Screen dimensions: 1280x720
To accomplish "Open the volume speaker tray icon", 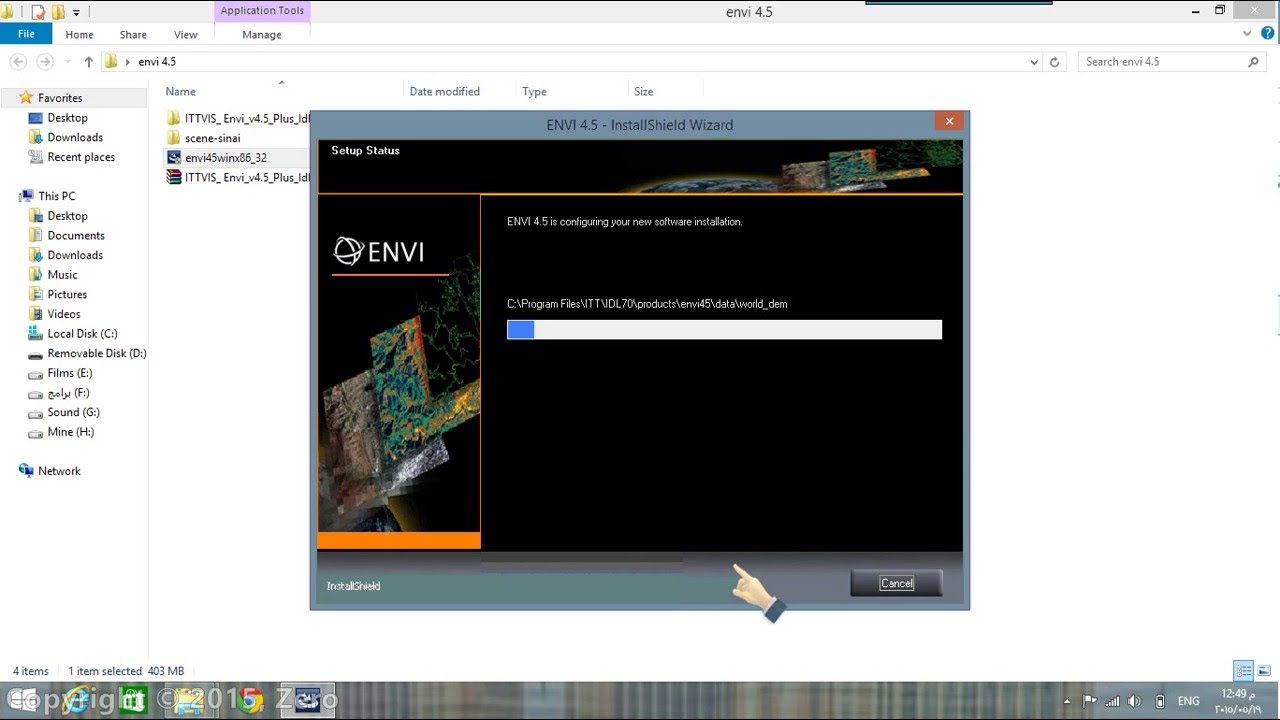I will pos(1134,701).
